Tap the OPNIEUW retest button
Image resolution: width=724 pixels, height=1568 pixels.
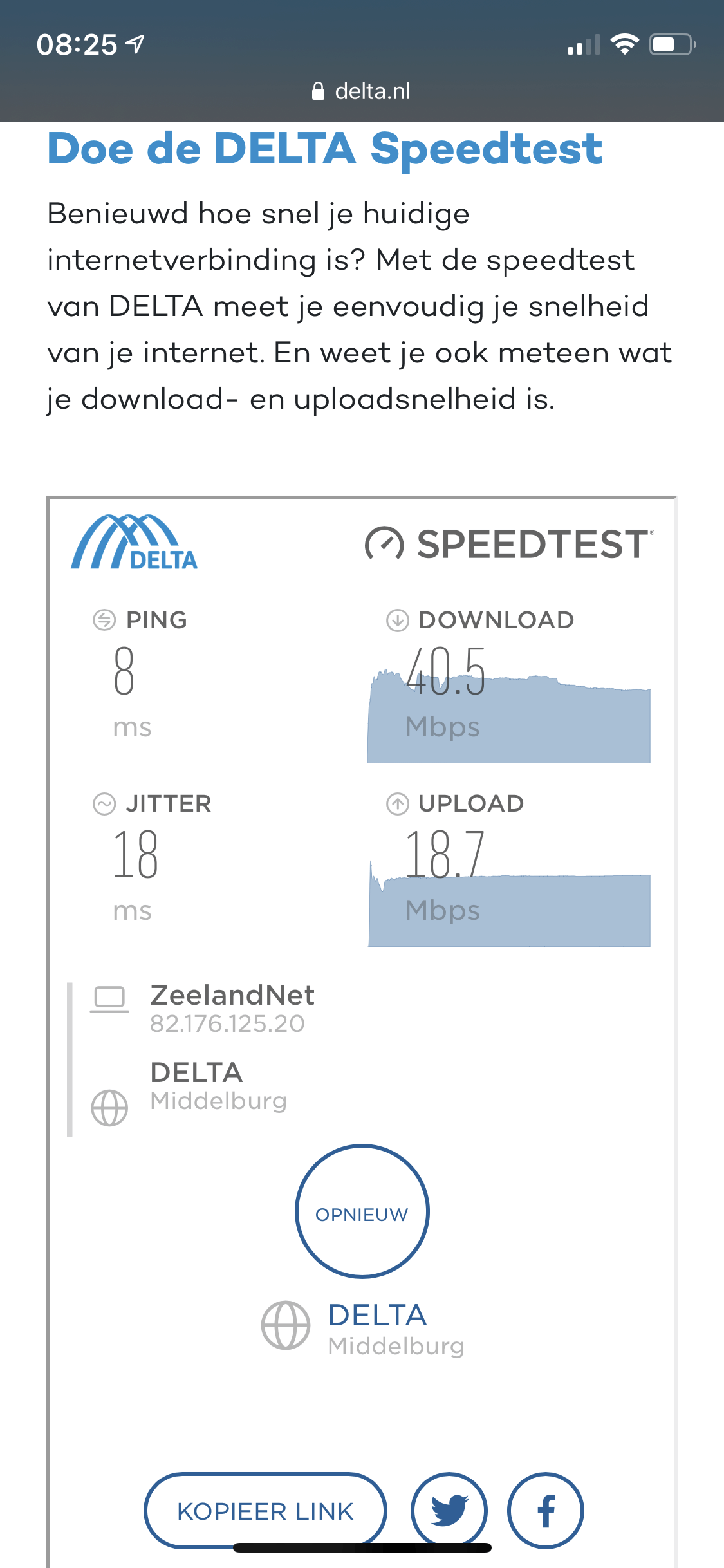(362, 1211)
